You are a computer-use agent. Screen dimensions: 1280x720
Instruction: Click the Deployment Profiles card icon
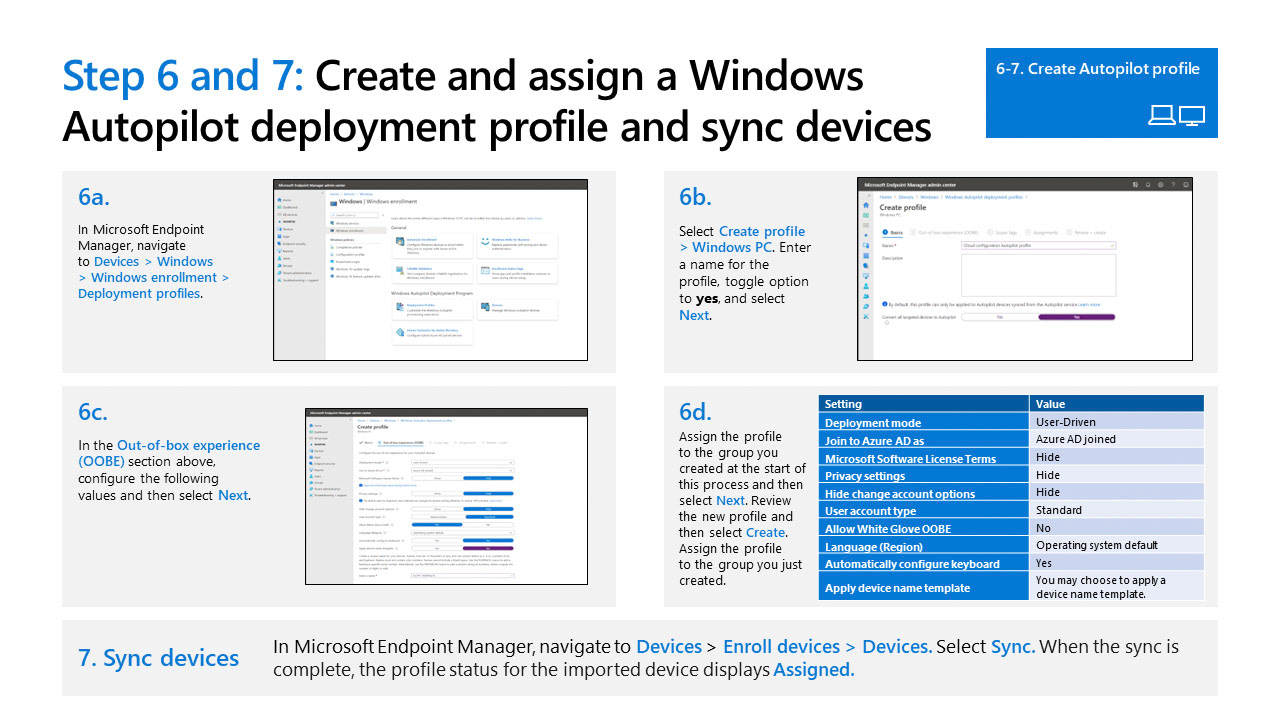[x=400, y=307]
